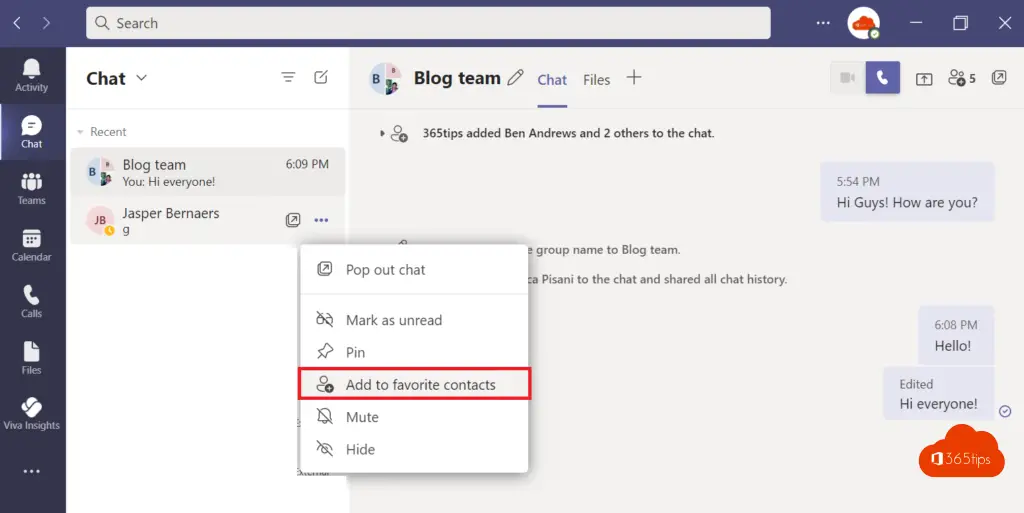
Task: Open more options for Jasper Bernaers
Action: [x=321, y=221]
